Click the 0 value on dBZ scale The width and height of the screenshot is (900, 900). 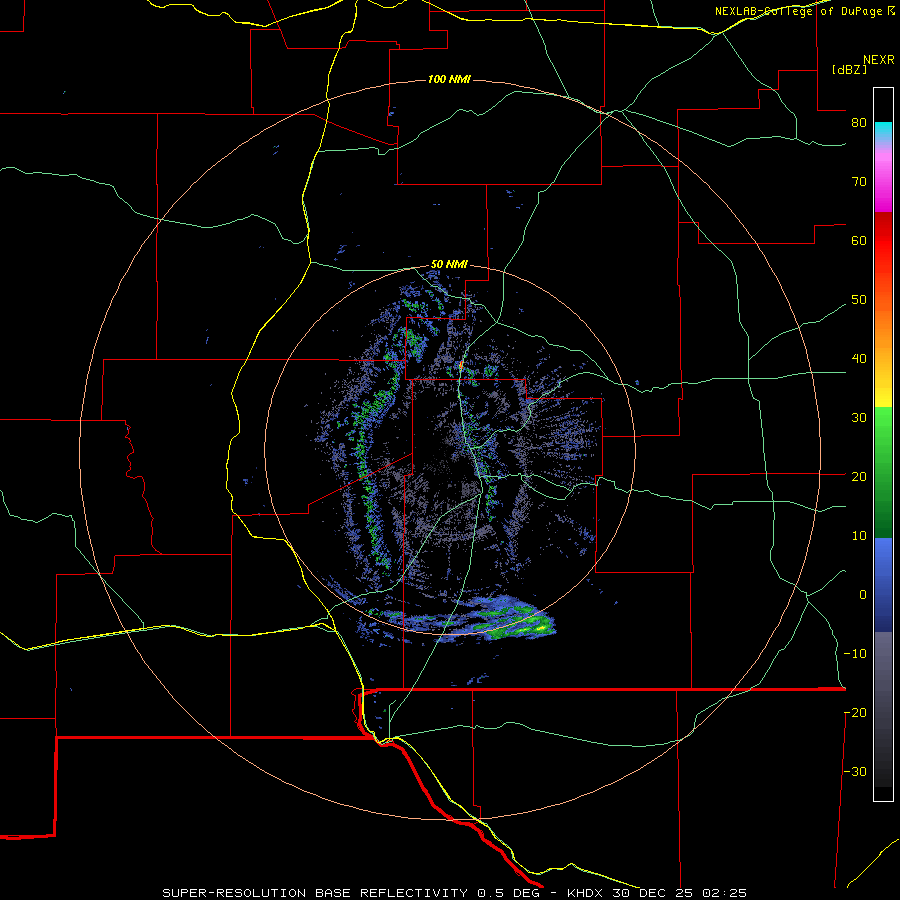click(x=863, y=595)
